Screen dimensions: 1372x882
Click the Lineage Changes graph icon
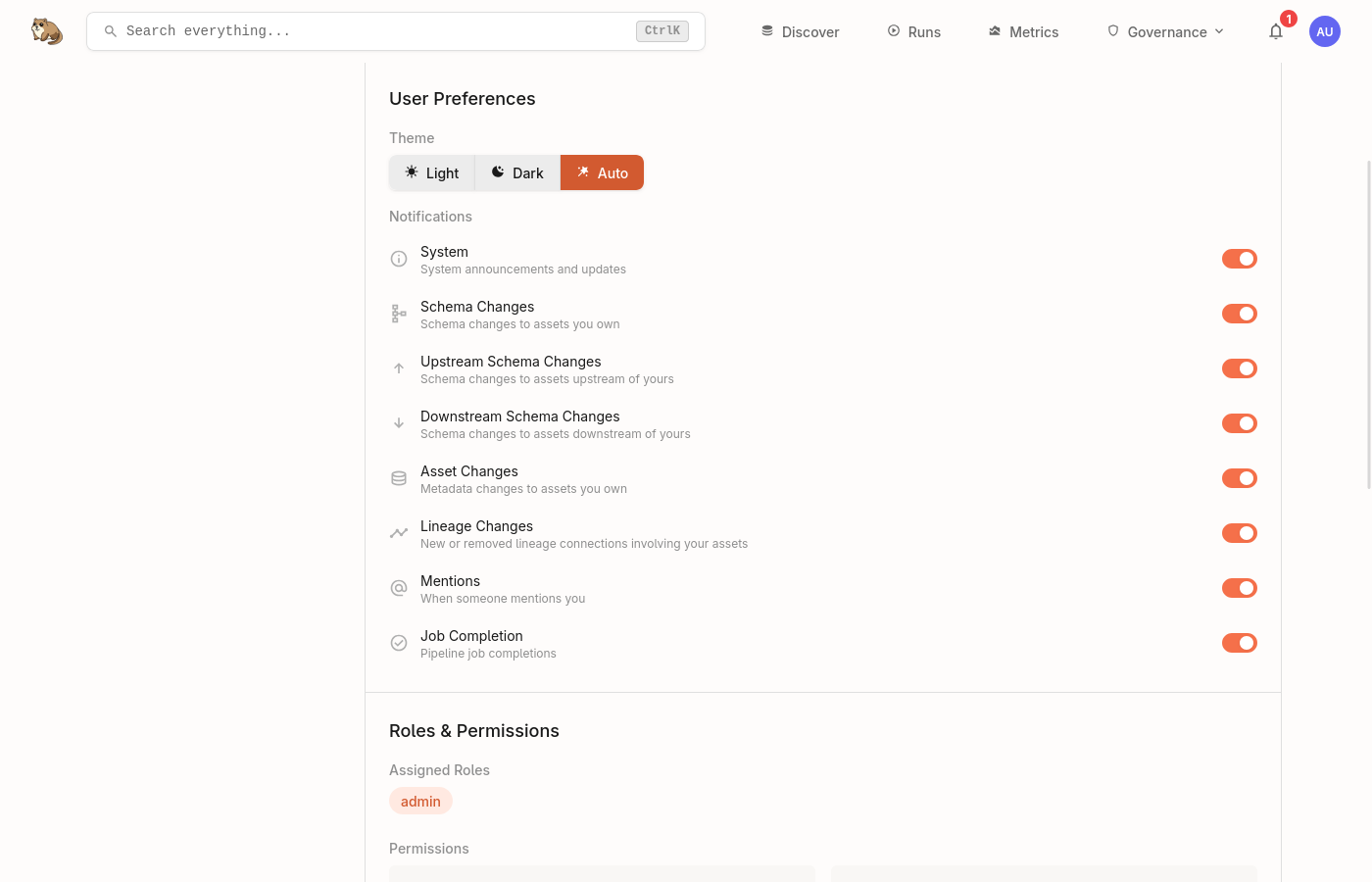click(x=399, y=533)
